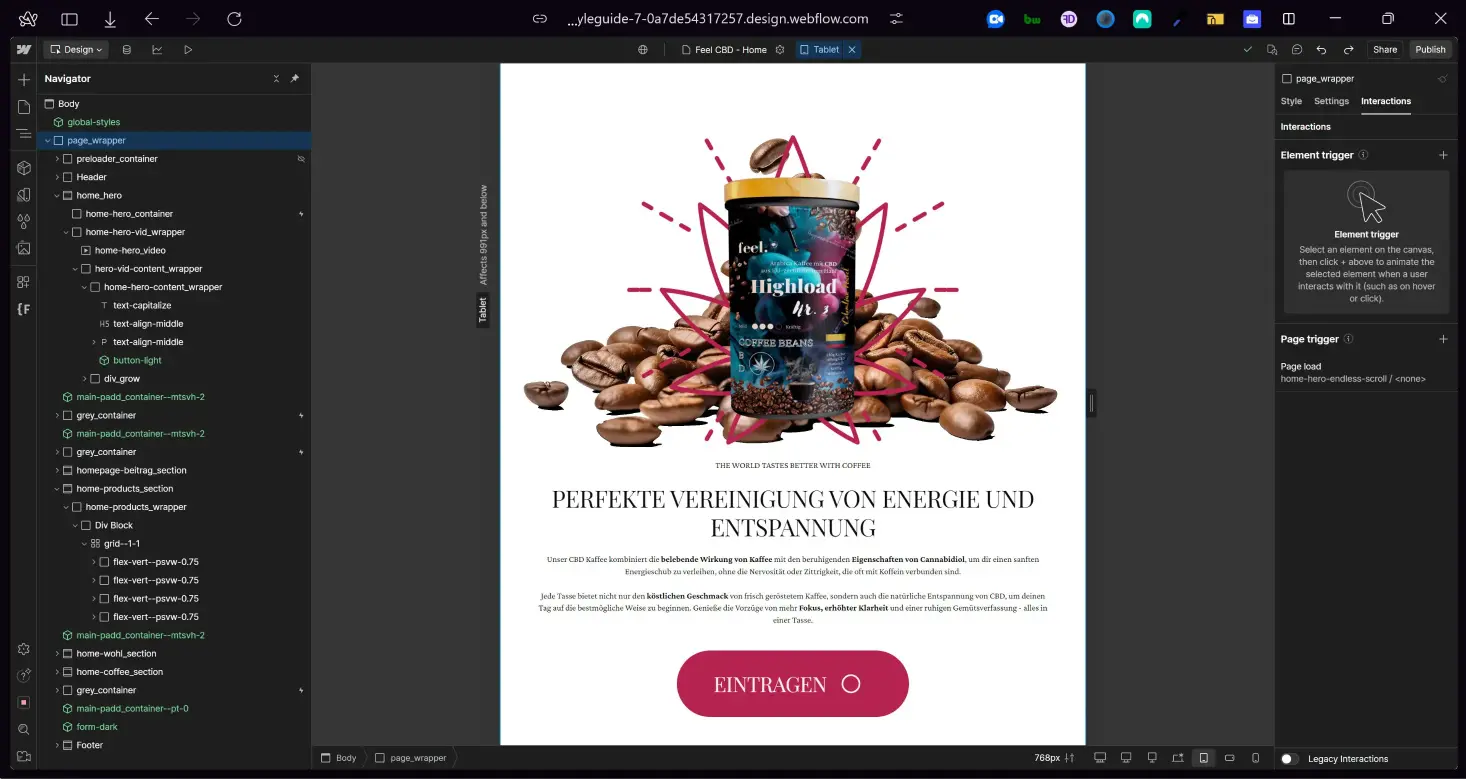Click the Publish button

click(1430, 49)
